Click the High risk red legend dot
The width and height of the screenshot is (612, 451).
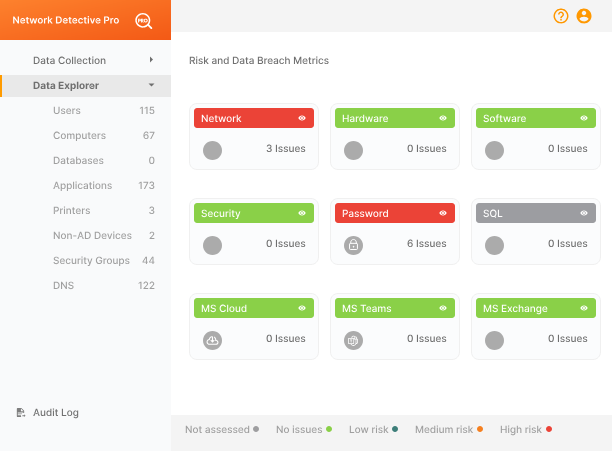pyautogui.click(x=549, y=429)
